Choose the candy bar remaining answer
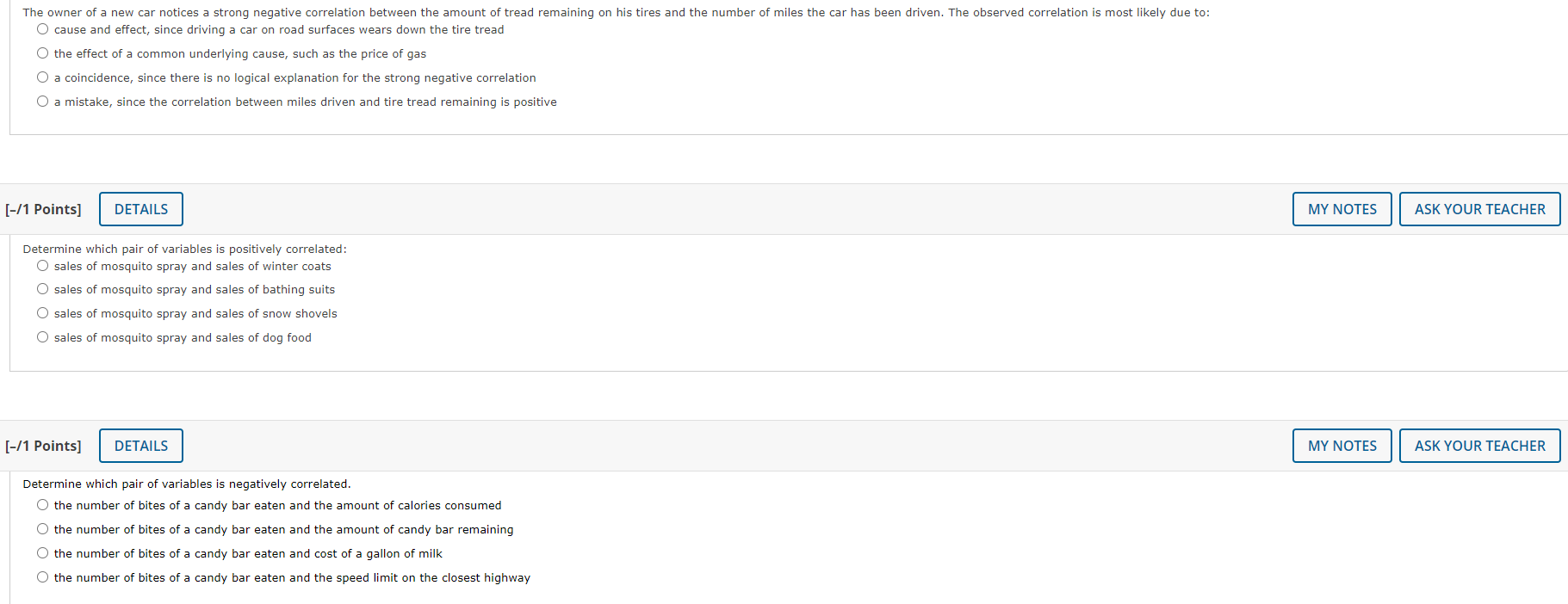 pos(42,528)
